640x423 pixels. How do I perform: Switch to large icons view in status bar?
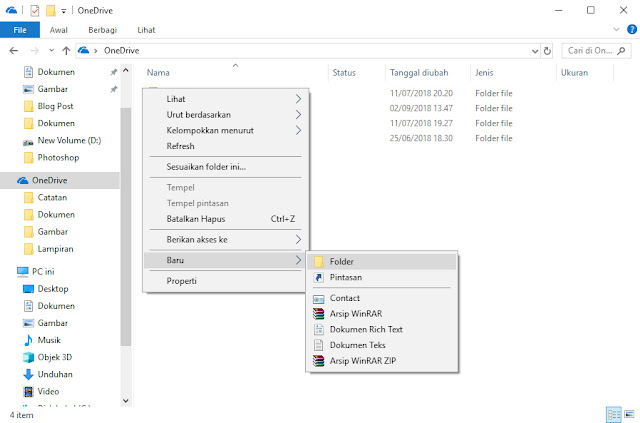pos(629,415)
